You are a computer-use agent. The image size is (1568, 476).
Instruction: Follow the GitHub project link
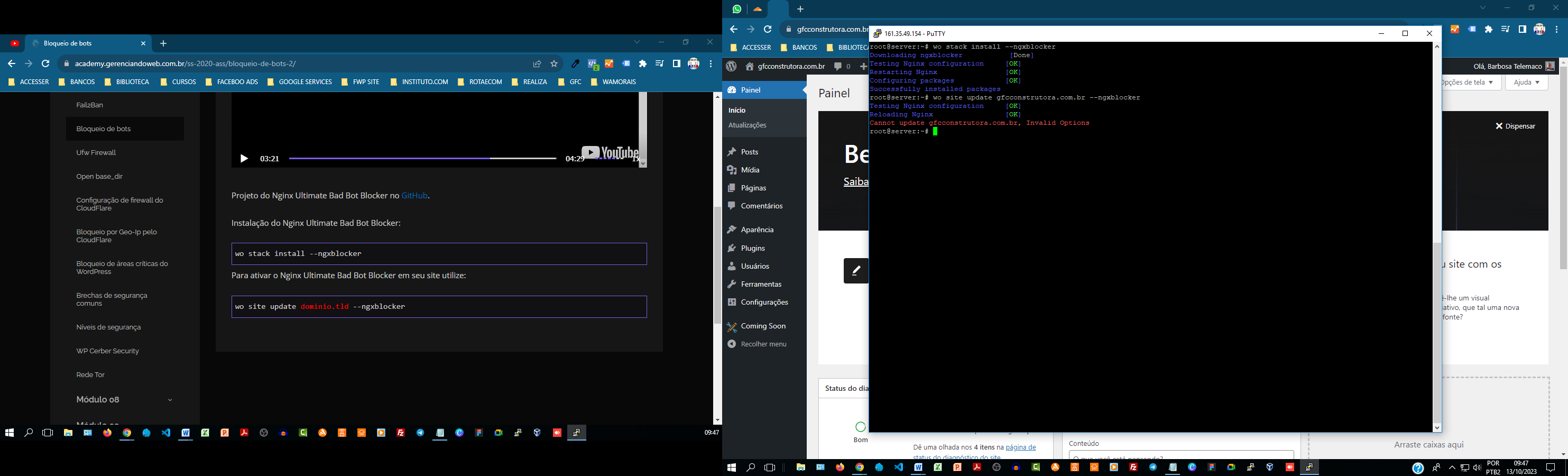click(x=414, y=195)
